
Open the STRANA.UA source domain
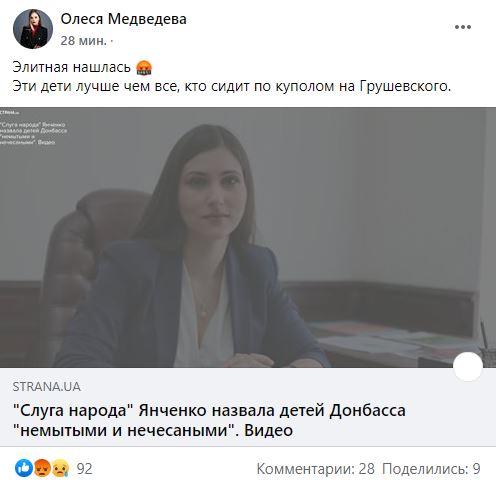click(46, 387)
